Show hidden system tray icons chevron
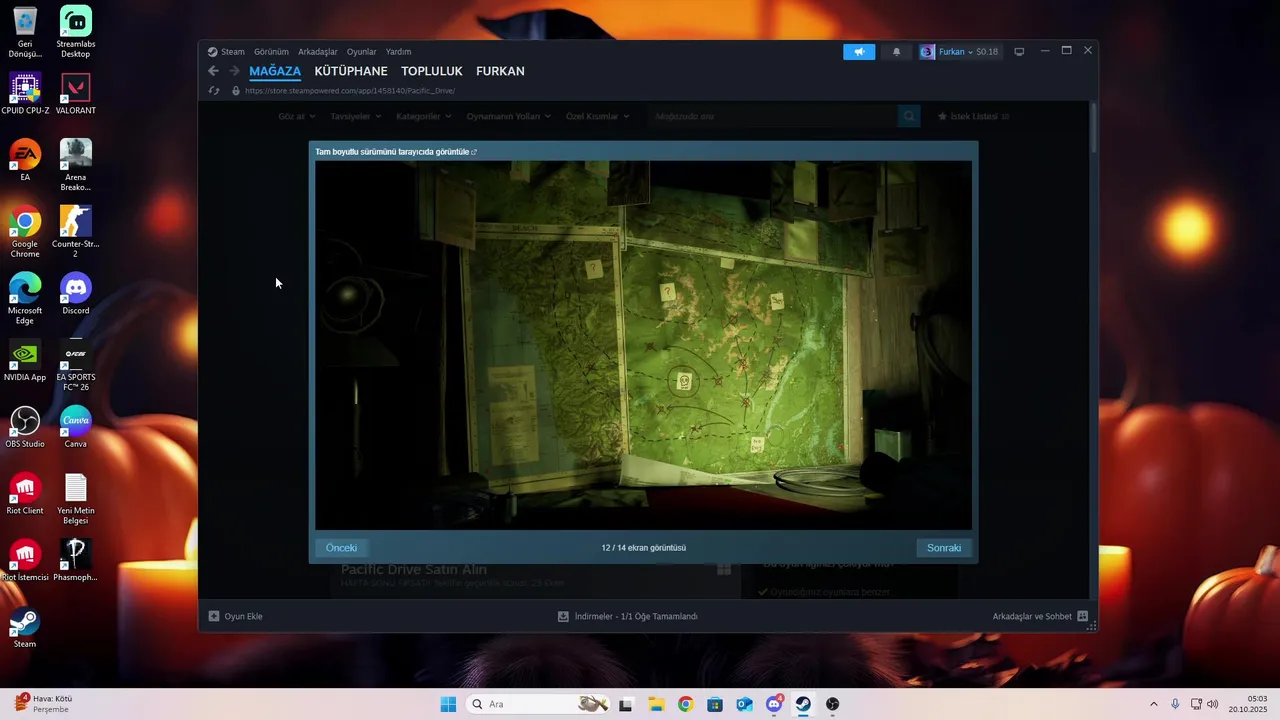 point(1153,704)
